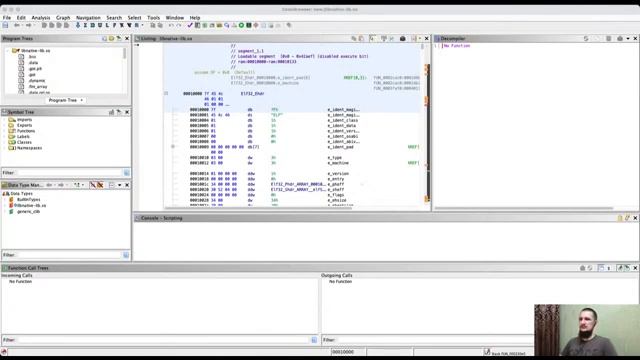Viewport: 640px width, 360px height.
Task: Open the Analysis menu
Action: click(41, 18)
